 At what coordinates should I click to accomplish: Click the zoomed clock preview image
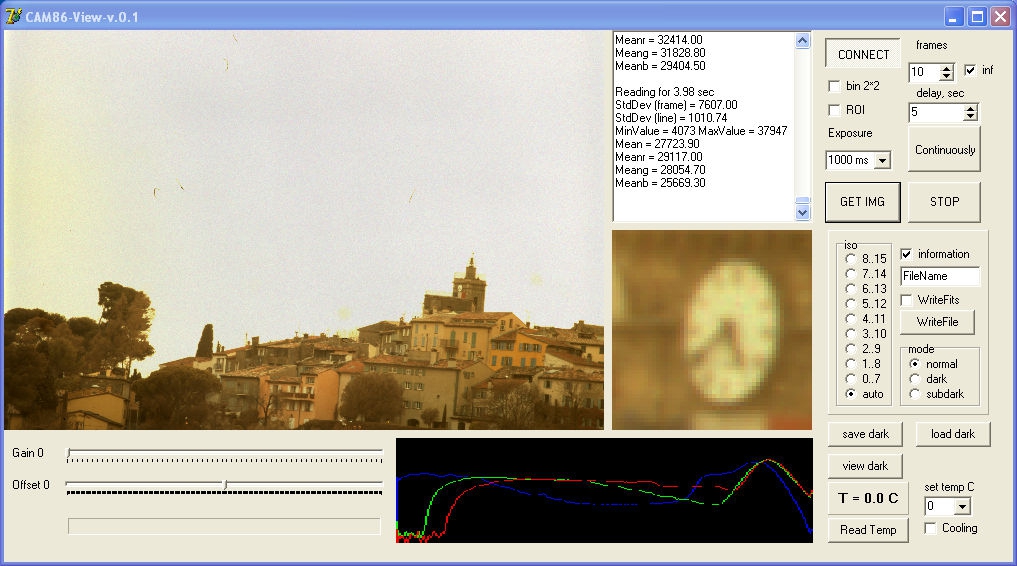712,330
